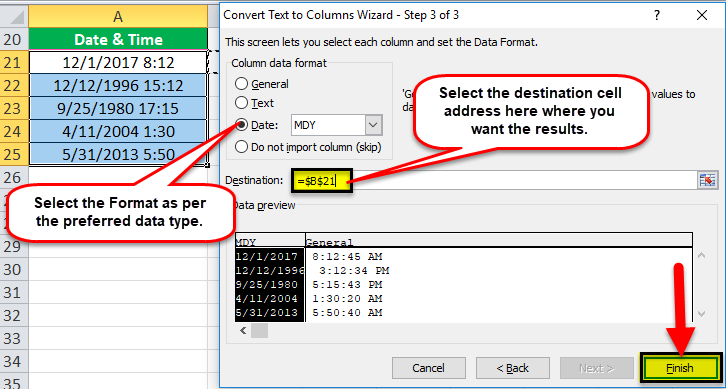Click preview value 5:50:40 AM
Screen dimensions: 726x389
tap(347, 313)
